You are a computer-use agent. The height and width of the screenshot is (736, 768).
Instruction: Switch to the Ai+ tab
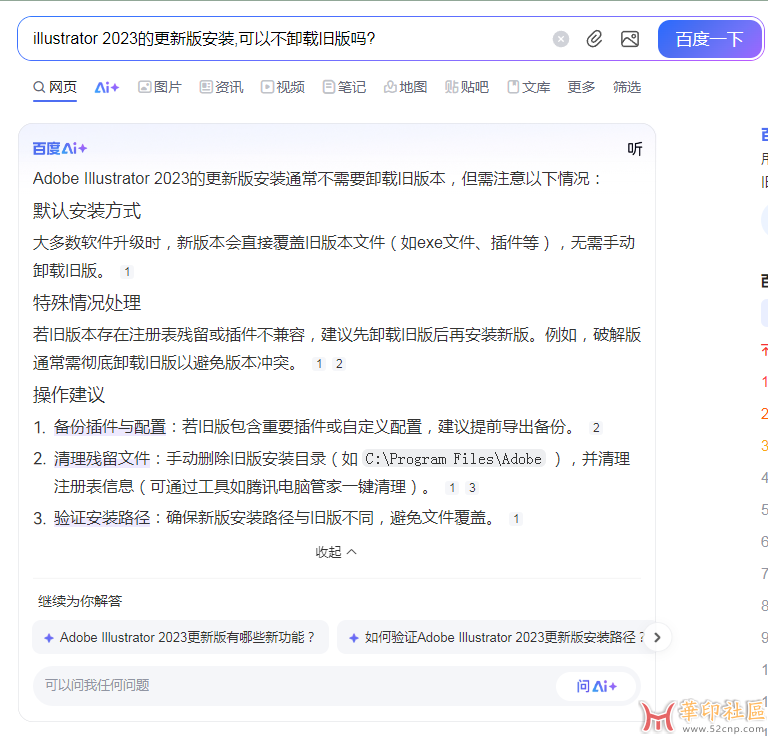pyautogui.click(x=107, y=87)
